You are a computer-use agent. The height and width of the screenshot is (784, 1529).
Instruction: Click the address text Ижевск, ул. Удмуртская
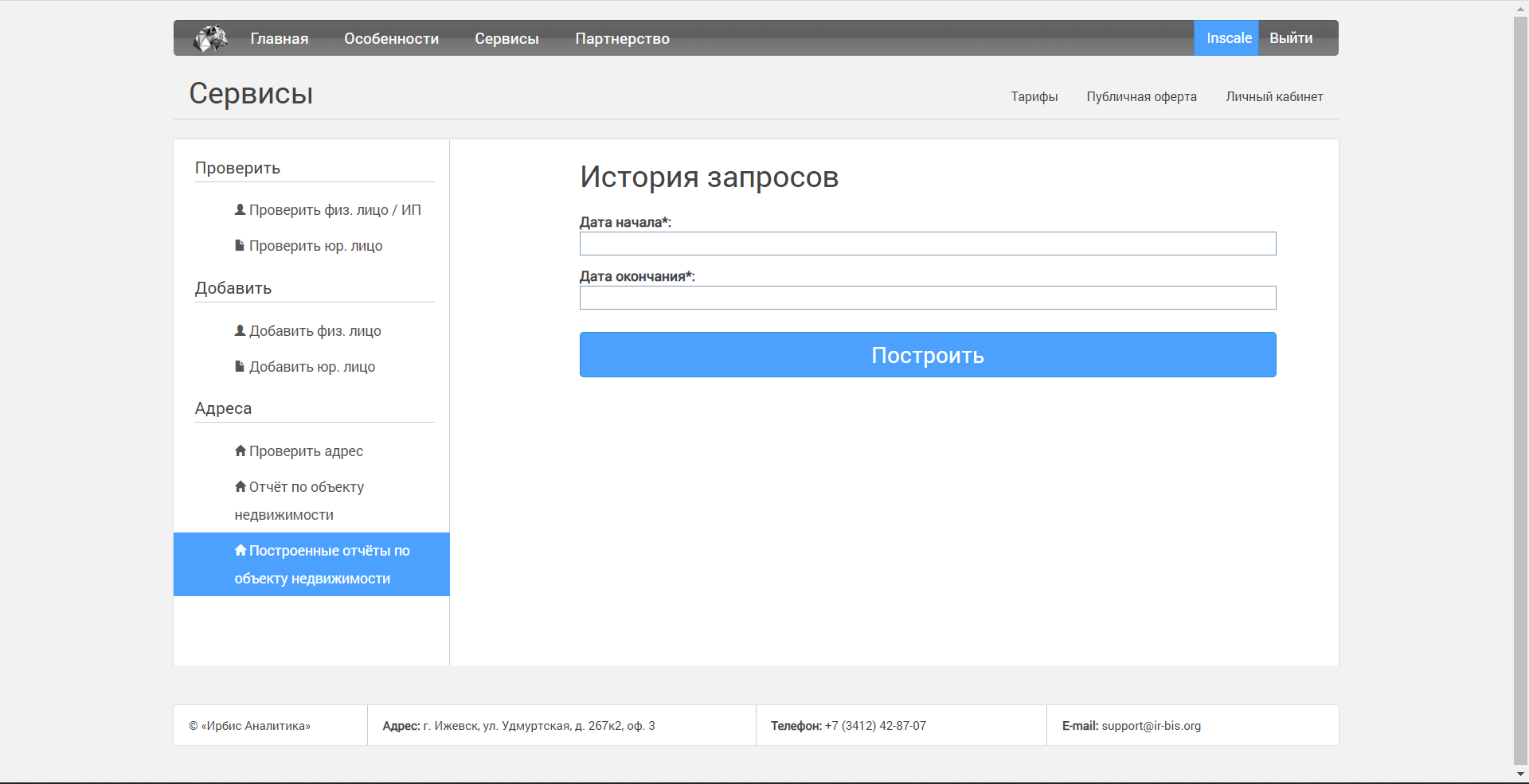539,726
